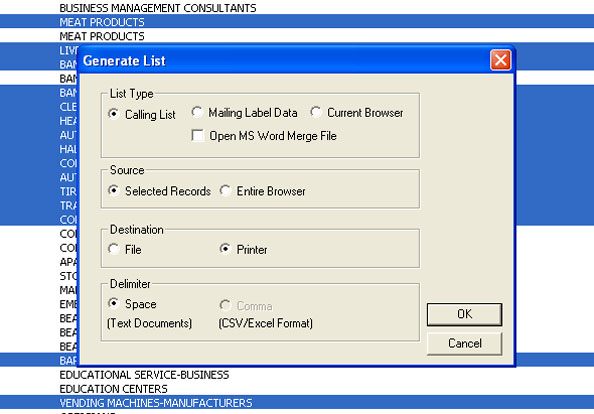
Task: Close the Generate List dialog
Action: click(x=500, y=60)
